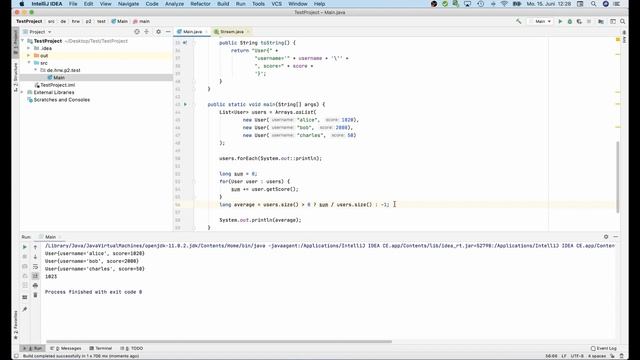Open the Messages tool window tab
Image resolution: width=640 pixels, height=360 pixels.
coord(66,348)
